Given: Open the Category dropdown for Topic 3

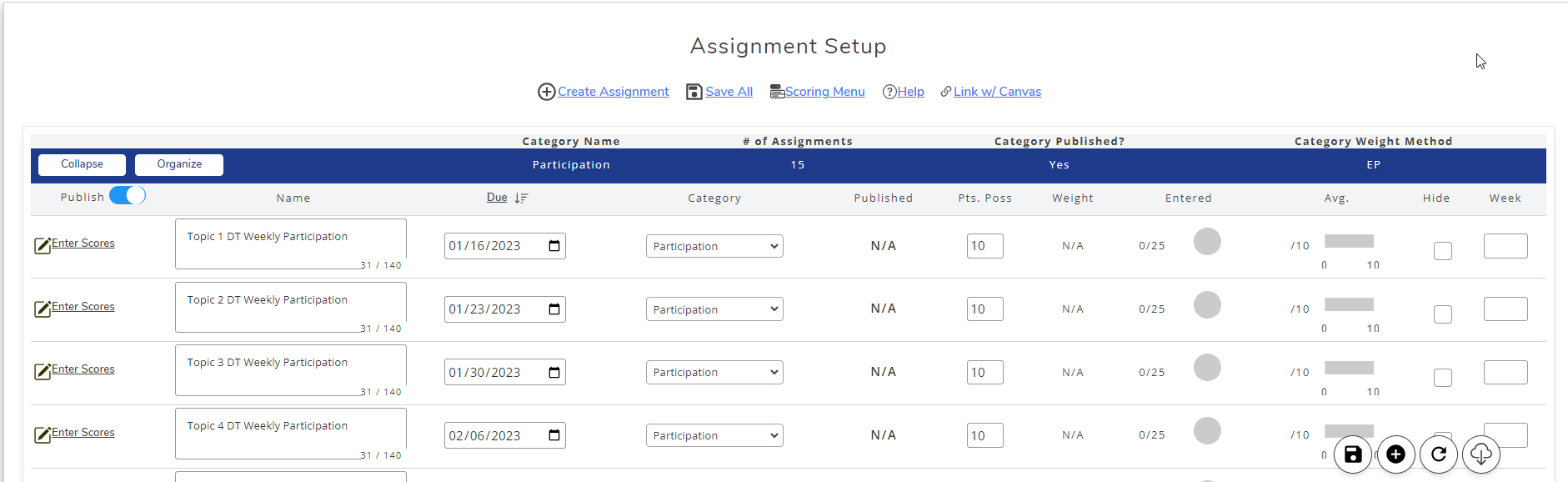Looking at the screenshot, I should [x=714, y=373].
